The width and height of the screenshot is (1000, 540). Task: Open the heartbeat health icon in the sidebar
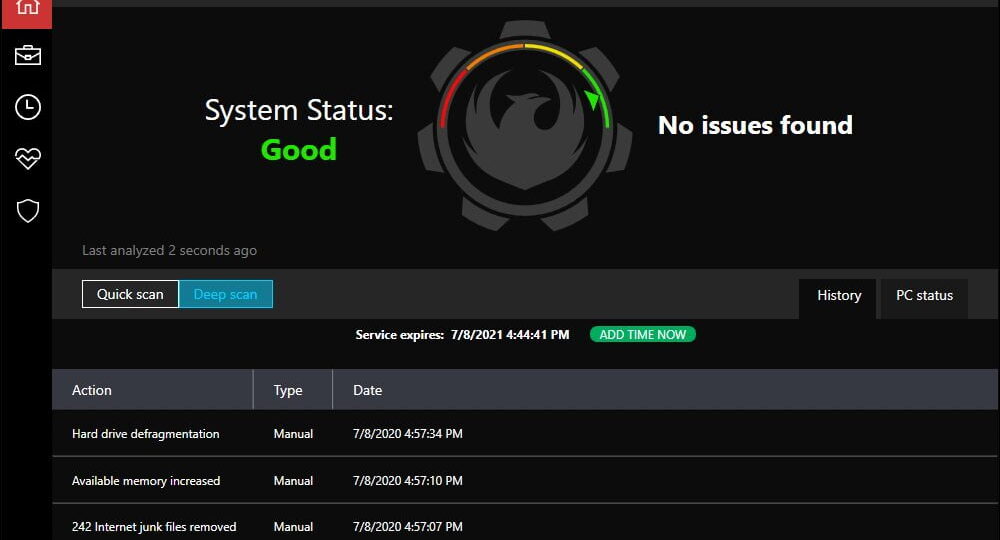(x=27, y=158)
